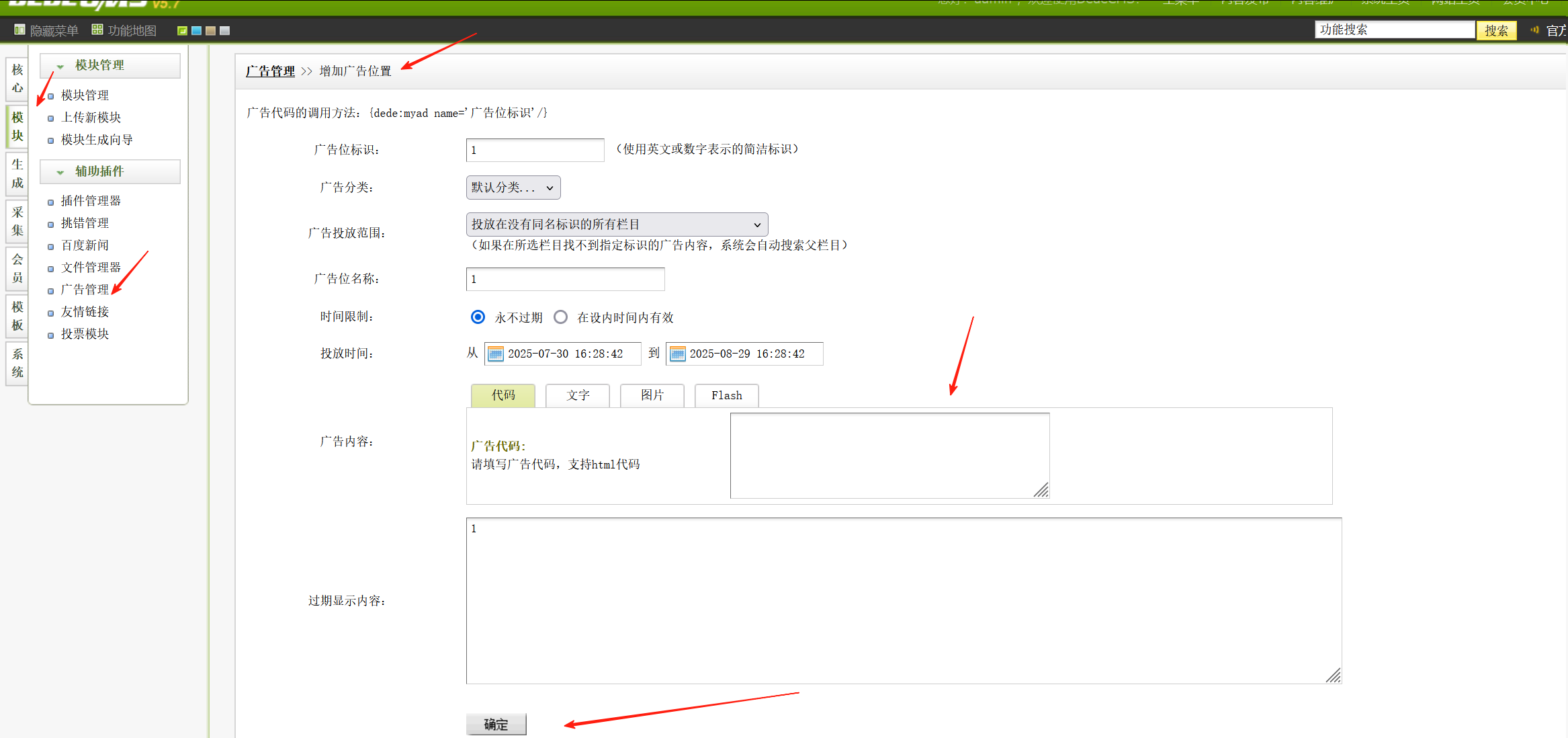Open 广告管理 in sidebar

(x=85, y=290)
